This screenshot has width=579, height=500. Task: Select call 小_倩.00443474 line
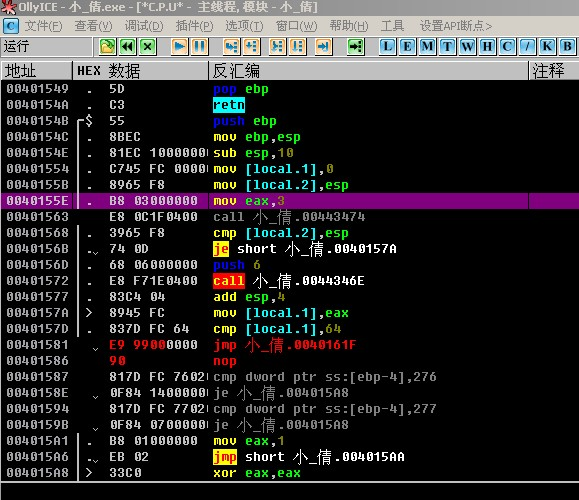coord(290,217)
